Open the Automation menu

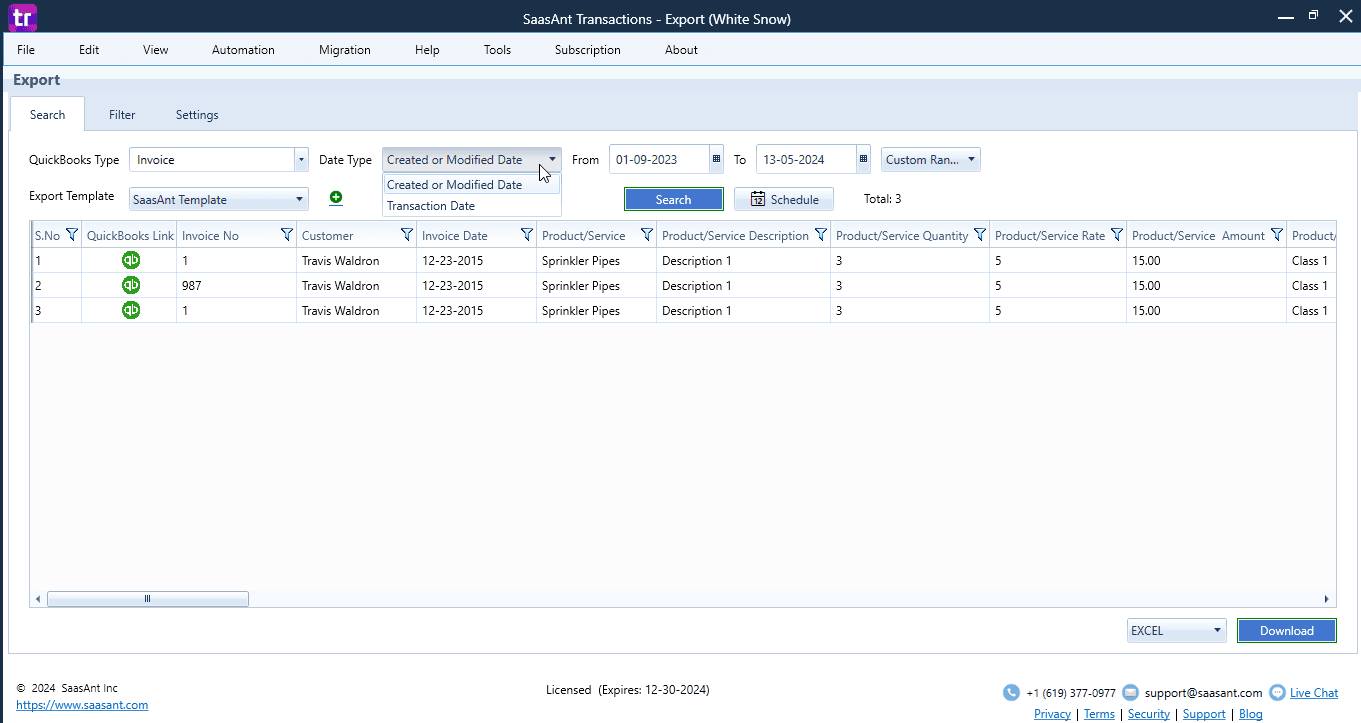(243, 49)
